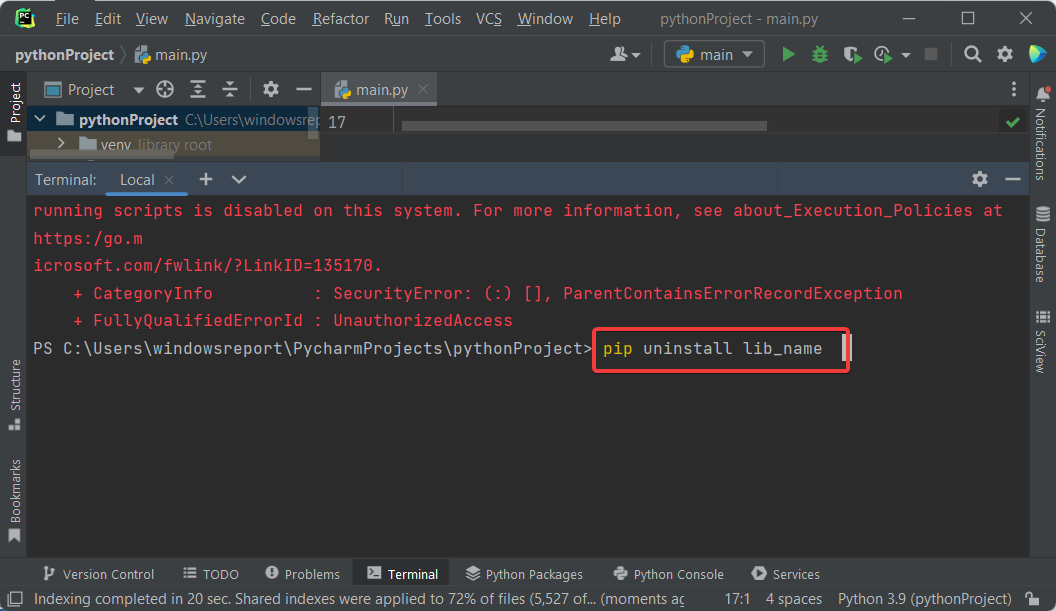
Task: Click the Run with Coverage icon
Action: tap(851, 55)
